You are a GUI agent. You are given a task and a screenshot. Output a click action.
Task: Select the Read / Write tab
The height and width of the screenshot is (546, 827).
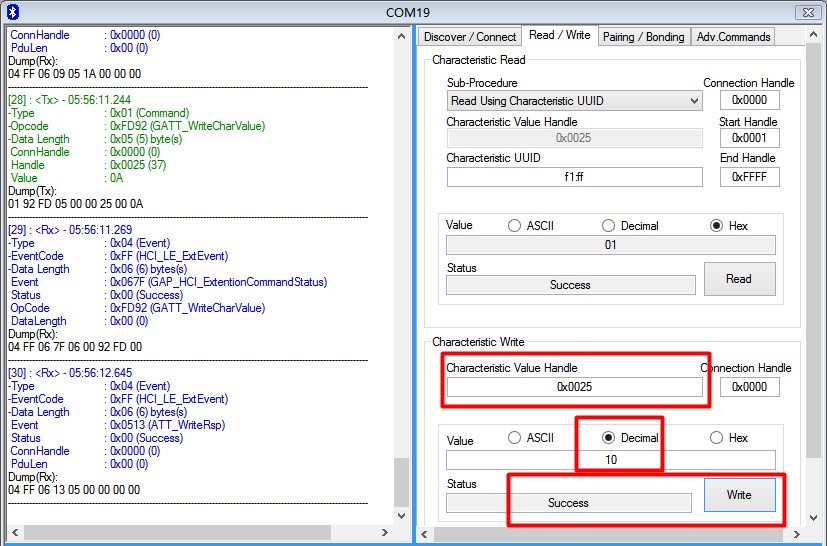[x=560, y=35]
